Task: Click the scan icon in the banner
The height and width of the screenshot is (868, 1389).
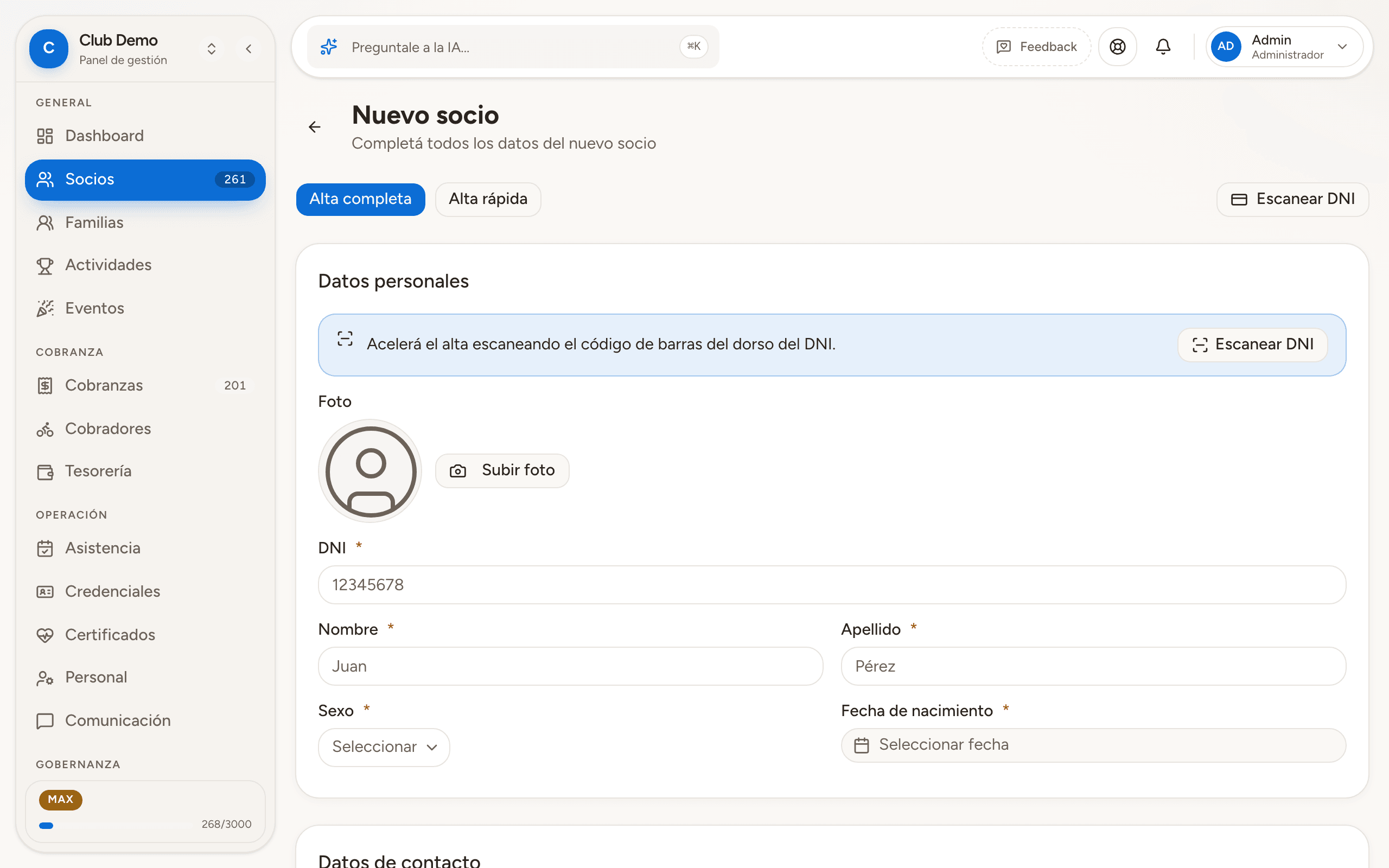Action: (x=345, y=339)
